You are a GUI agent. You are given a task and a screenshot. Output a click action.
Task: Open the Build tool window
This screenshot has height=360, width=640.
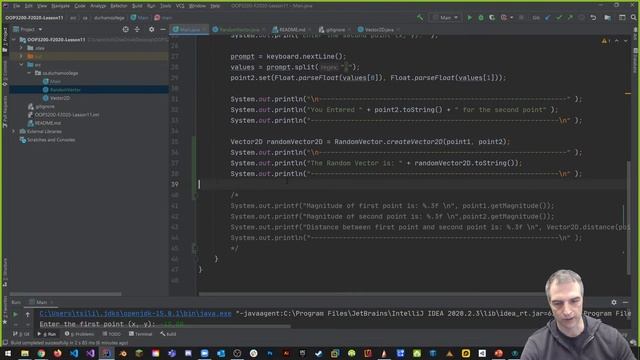click(169, 334)
